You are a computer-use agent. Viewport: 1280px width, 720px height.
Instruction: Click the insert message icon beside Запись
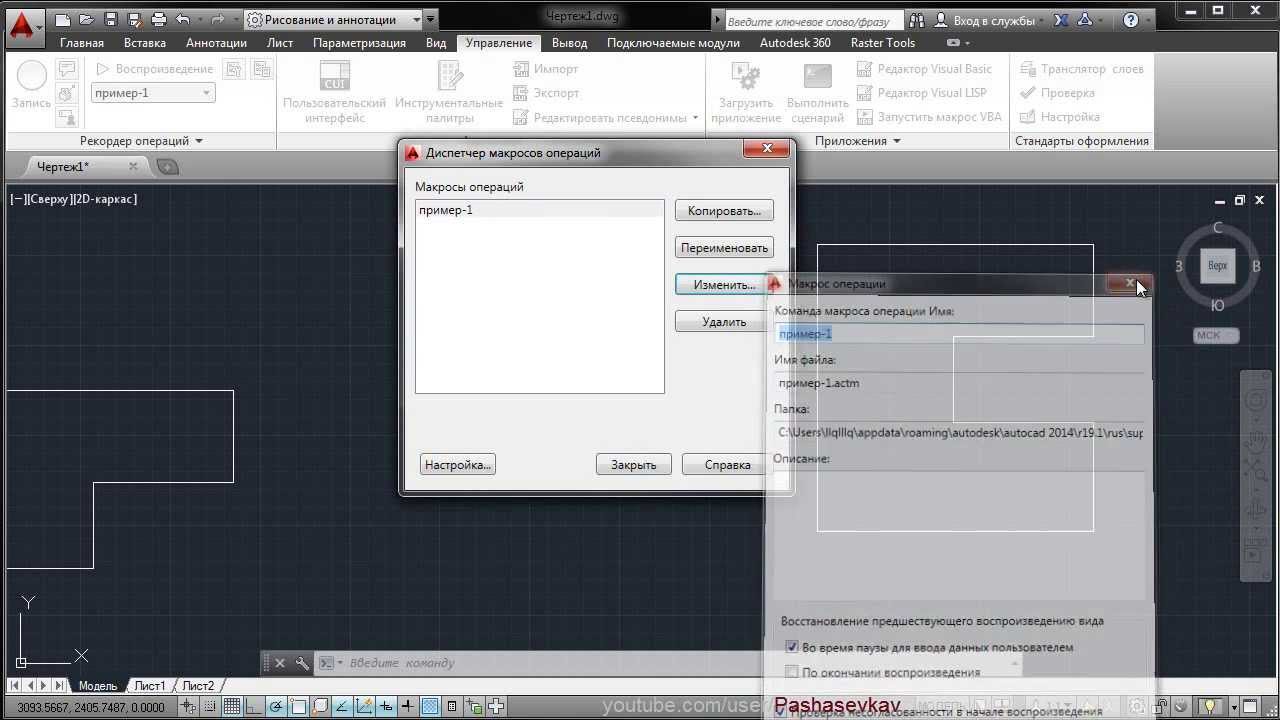(67, 69)
